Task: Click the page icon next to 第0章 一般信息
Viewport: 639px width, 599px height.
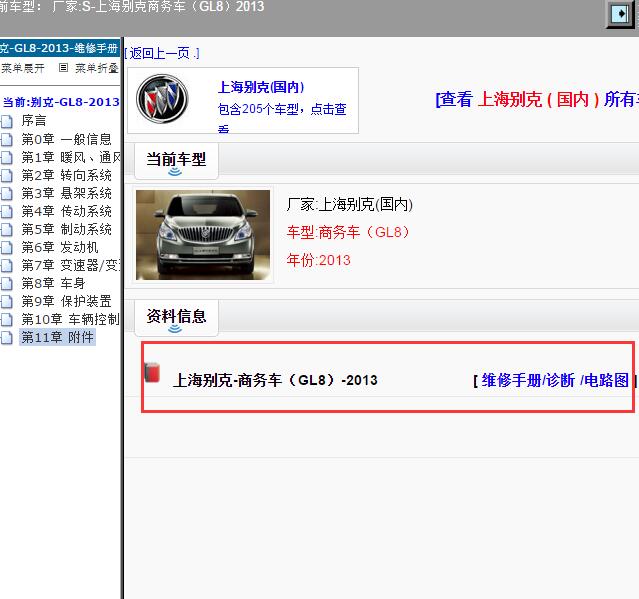Action: [x=7, y=139]
